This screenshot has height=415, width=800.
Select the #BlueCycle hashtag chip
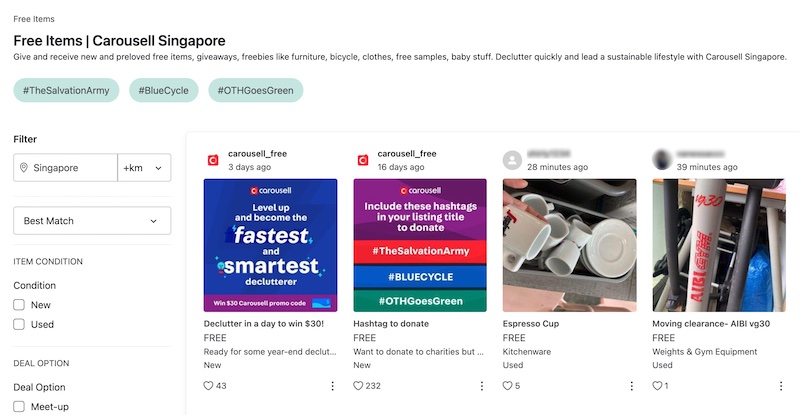click(163, 91)
